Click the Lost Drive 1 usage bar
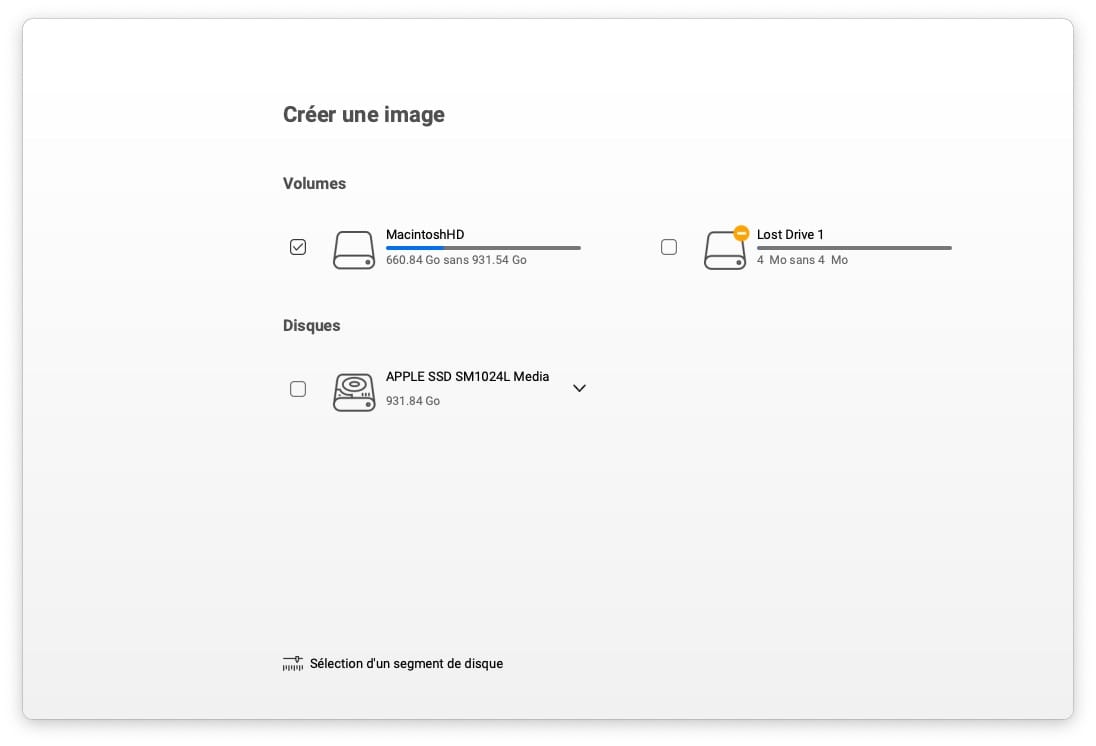Screen dimensions: 1096x746 pyautogui.click(x=854, y=248)
